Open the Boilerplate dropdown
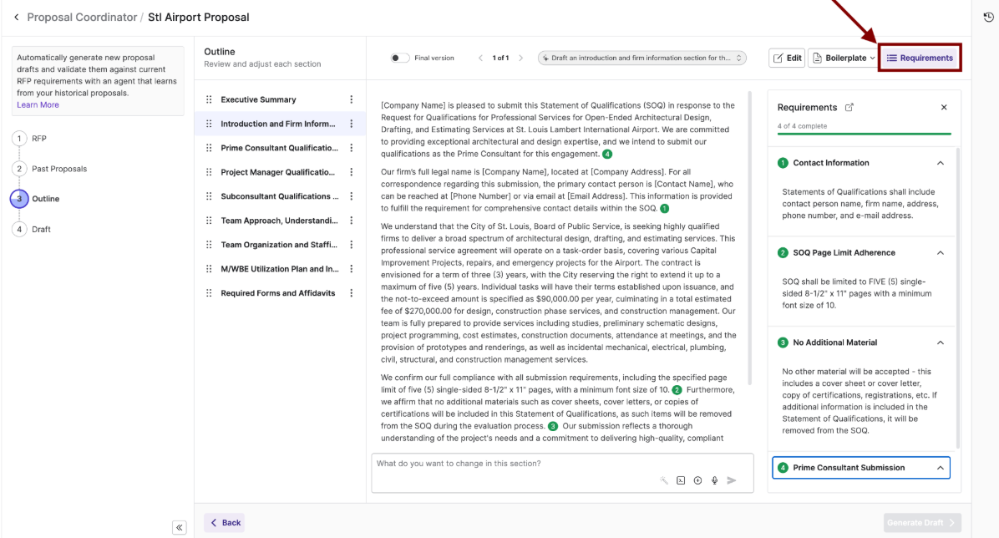 click(844, 58)
